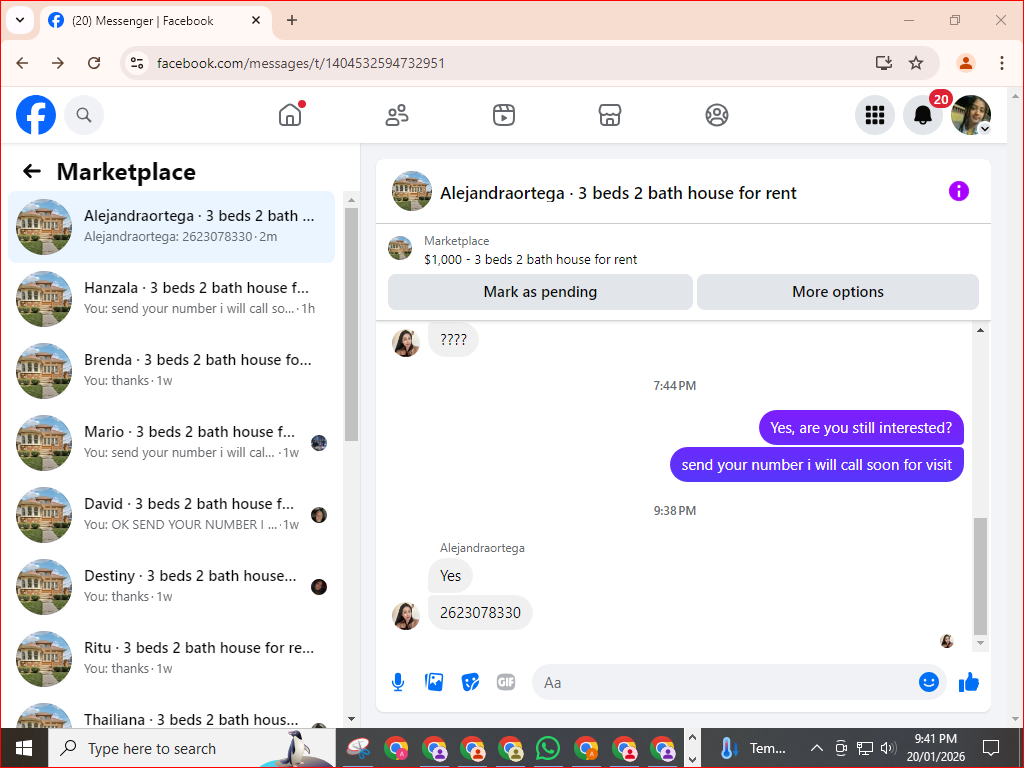Screen dimensions: 1024x768
Task: Click Alejandraortega's avatar beside phone number
Action: [406, 616]
